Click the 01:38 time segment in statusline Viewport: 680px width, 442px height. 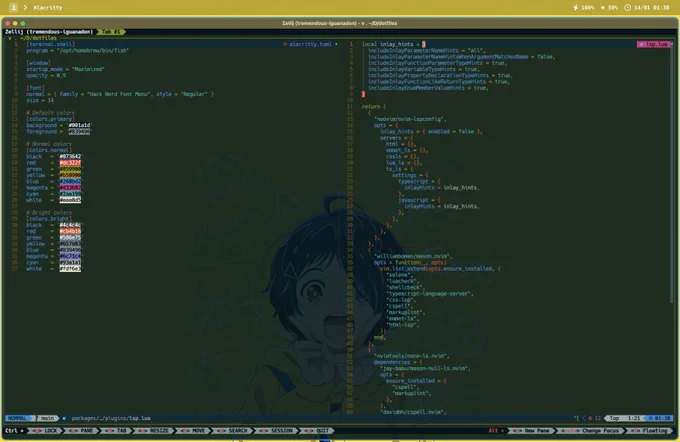tap(660, 418)
